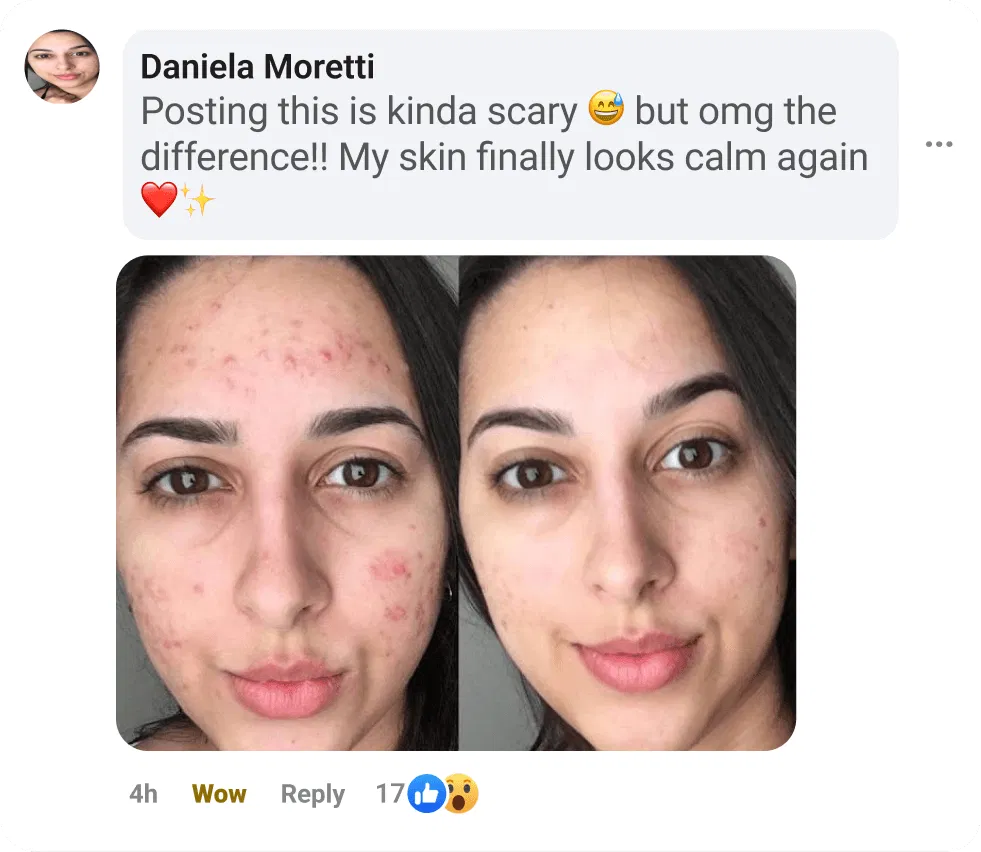
Task: Click the sweat-smile emoji in the comment
Action: tap(606, 108)
